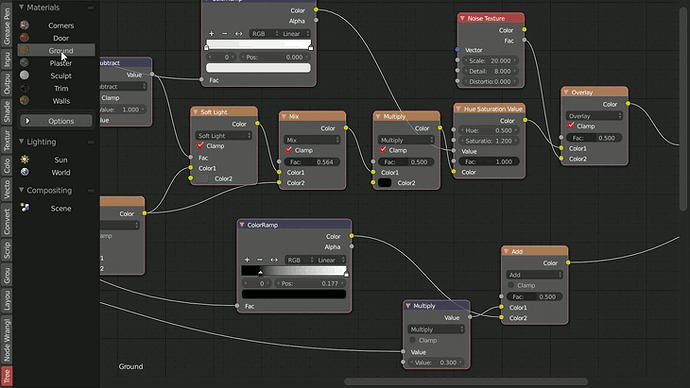
Task: Toggle Clamp on Multiply color node
Action: (x=383, y=150)
